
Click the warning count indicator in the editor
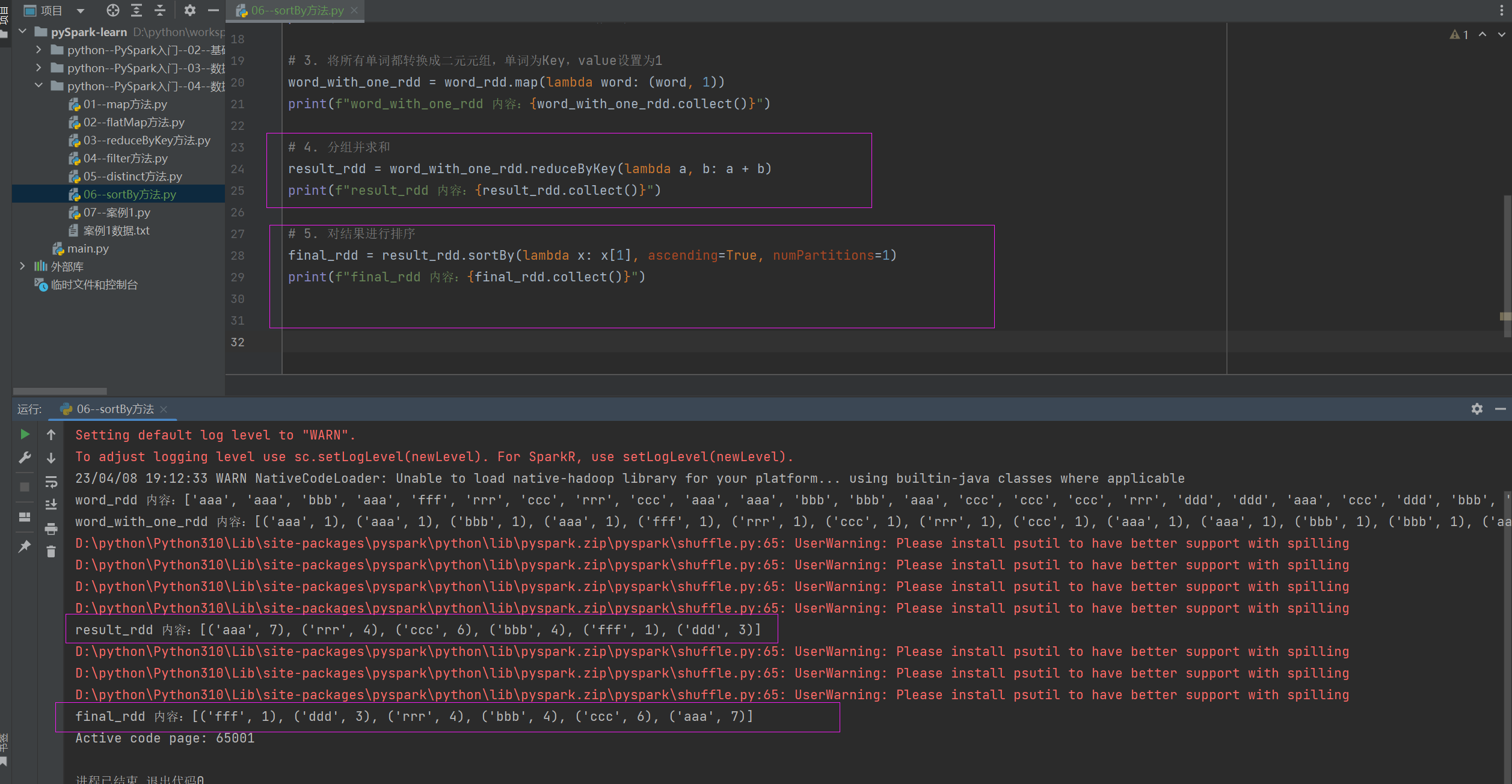pyautogui.click(x=1460, y=35)
